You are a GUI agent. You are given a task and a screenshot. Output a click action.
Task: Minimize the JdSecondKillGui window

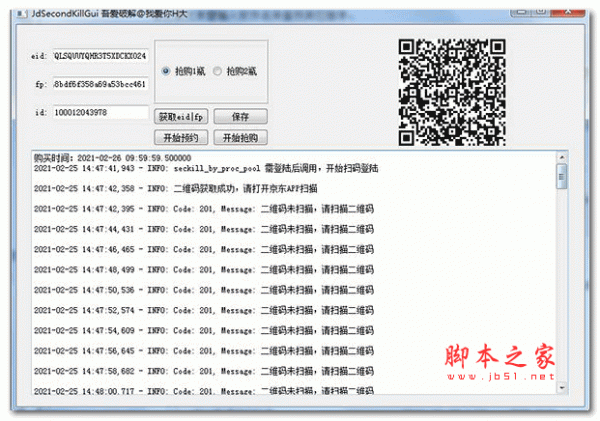(x=521, y=12)
